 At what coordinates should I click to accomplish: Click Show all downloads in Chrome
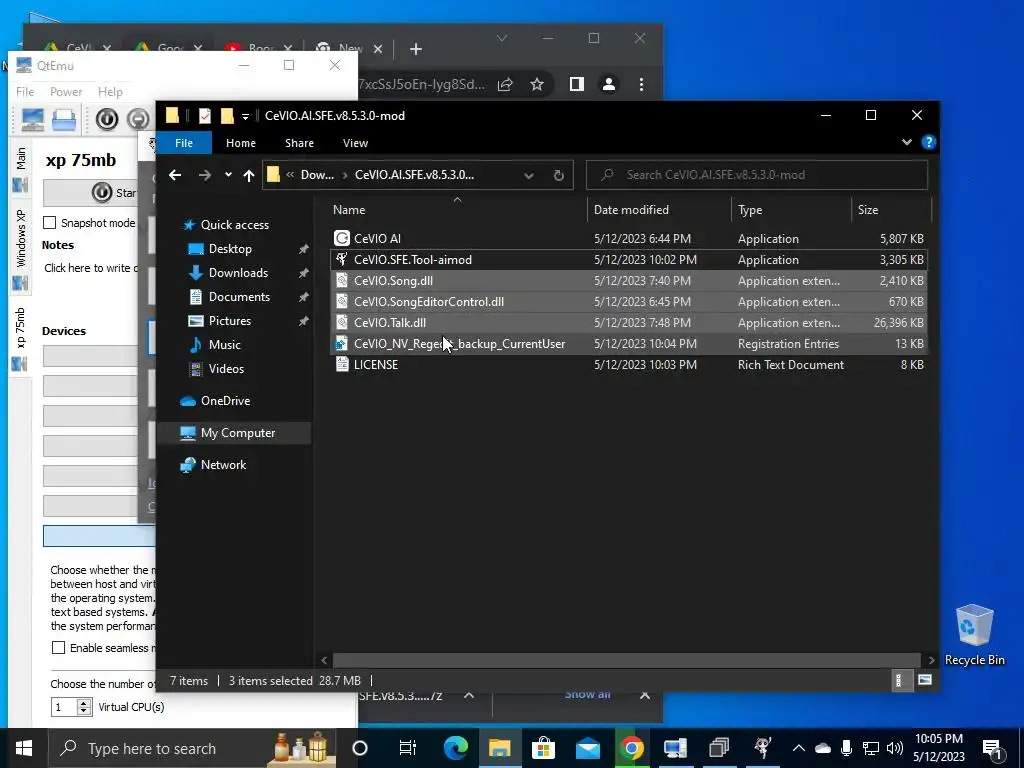(x=587, y=695)
